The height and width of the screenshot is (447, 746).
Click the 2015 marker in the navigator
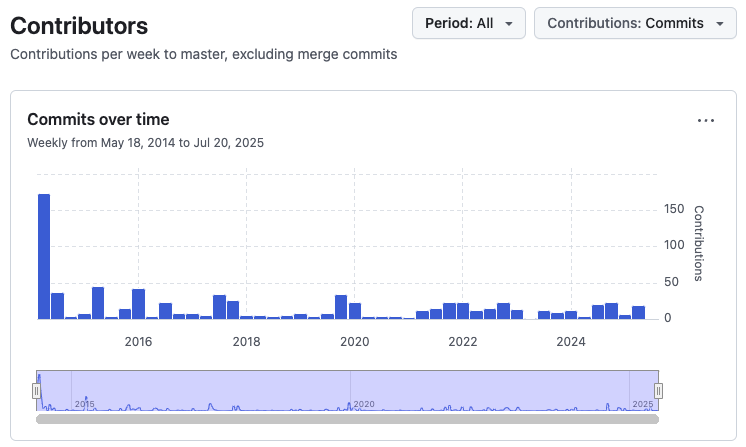point(84,404)
